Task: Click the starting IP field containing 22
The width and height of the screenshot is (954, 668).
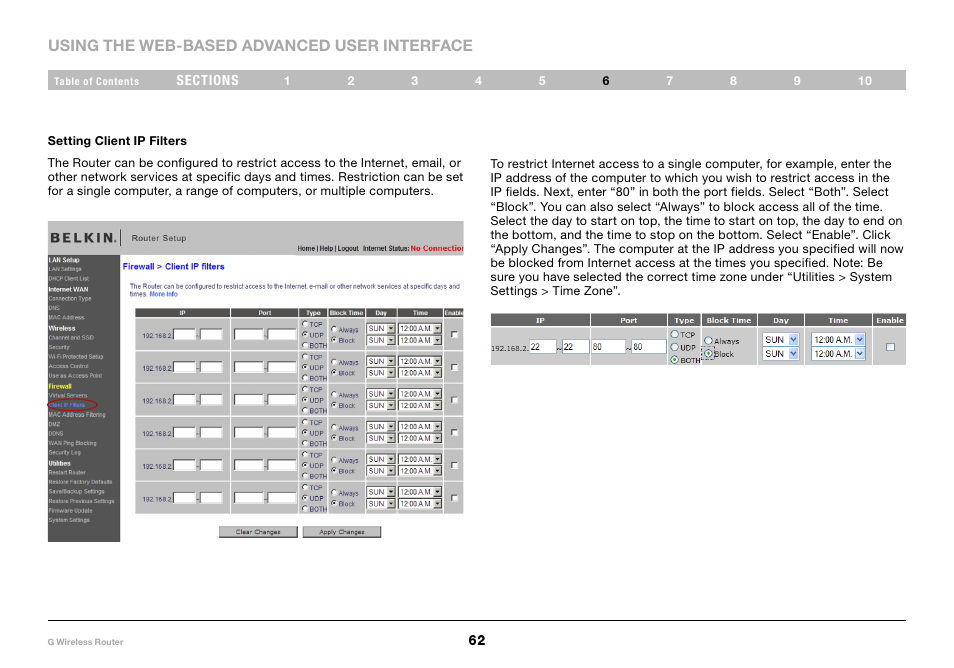Action: coord(543,347)
